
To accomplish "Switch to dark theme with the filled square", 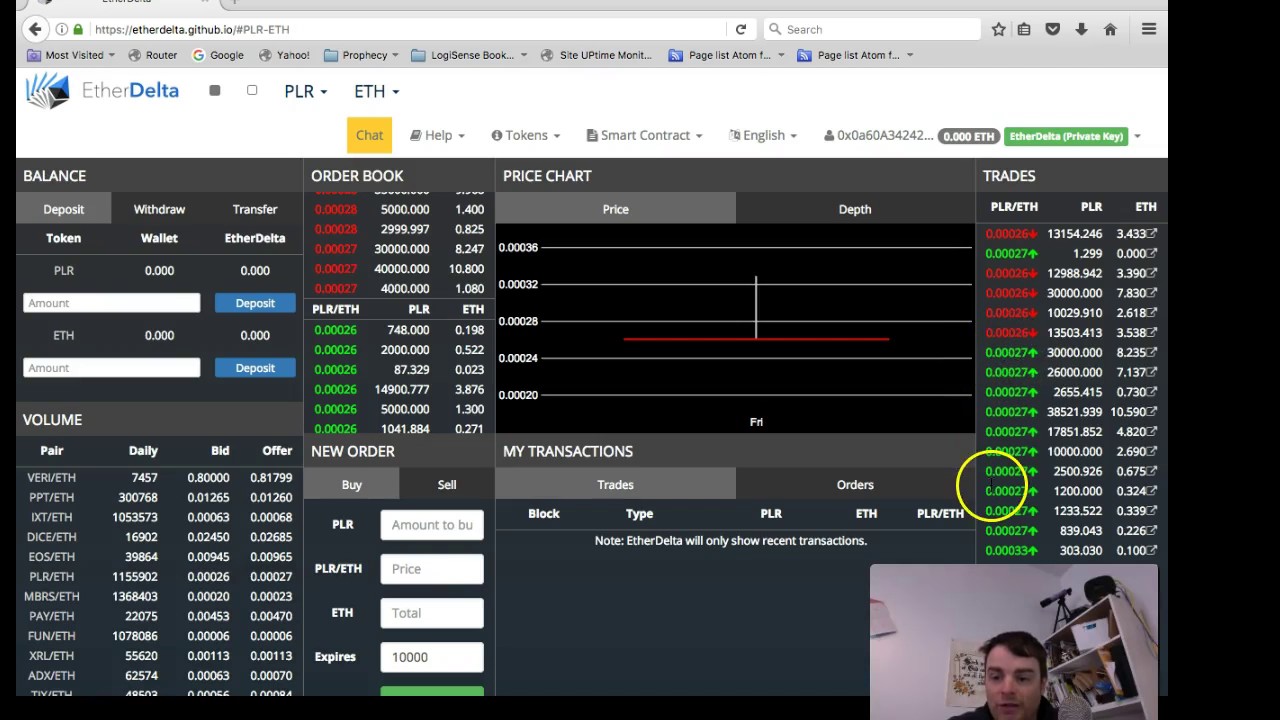I will tap(214, 90).
